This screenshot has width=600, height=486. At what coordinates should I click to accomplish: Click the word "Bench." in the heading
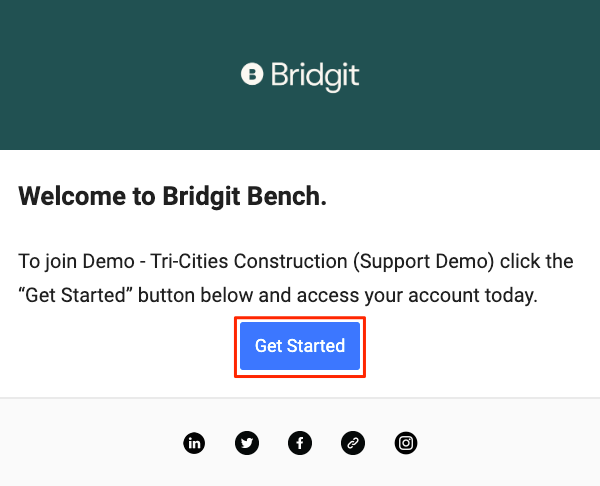coord(287,196)
